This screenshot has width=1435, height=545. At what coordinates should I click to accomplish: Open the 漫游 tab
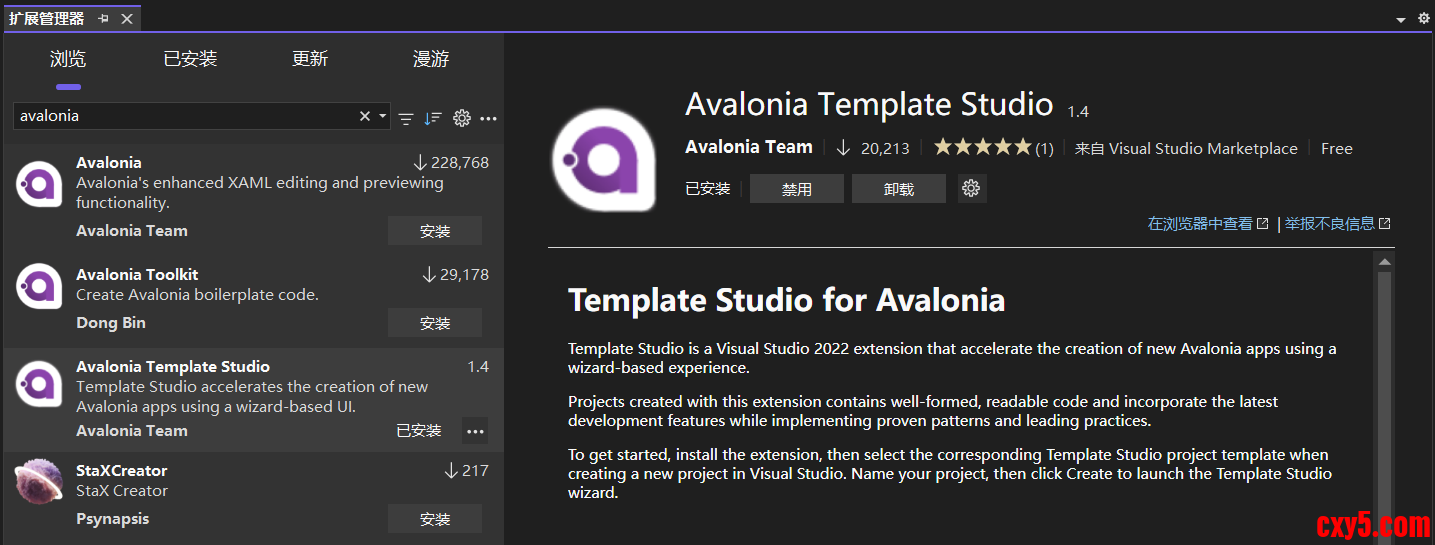[x=431, y=59]
